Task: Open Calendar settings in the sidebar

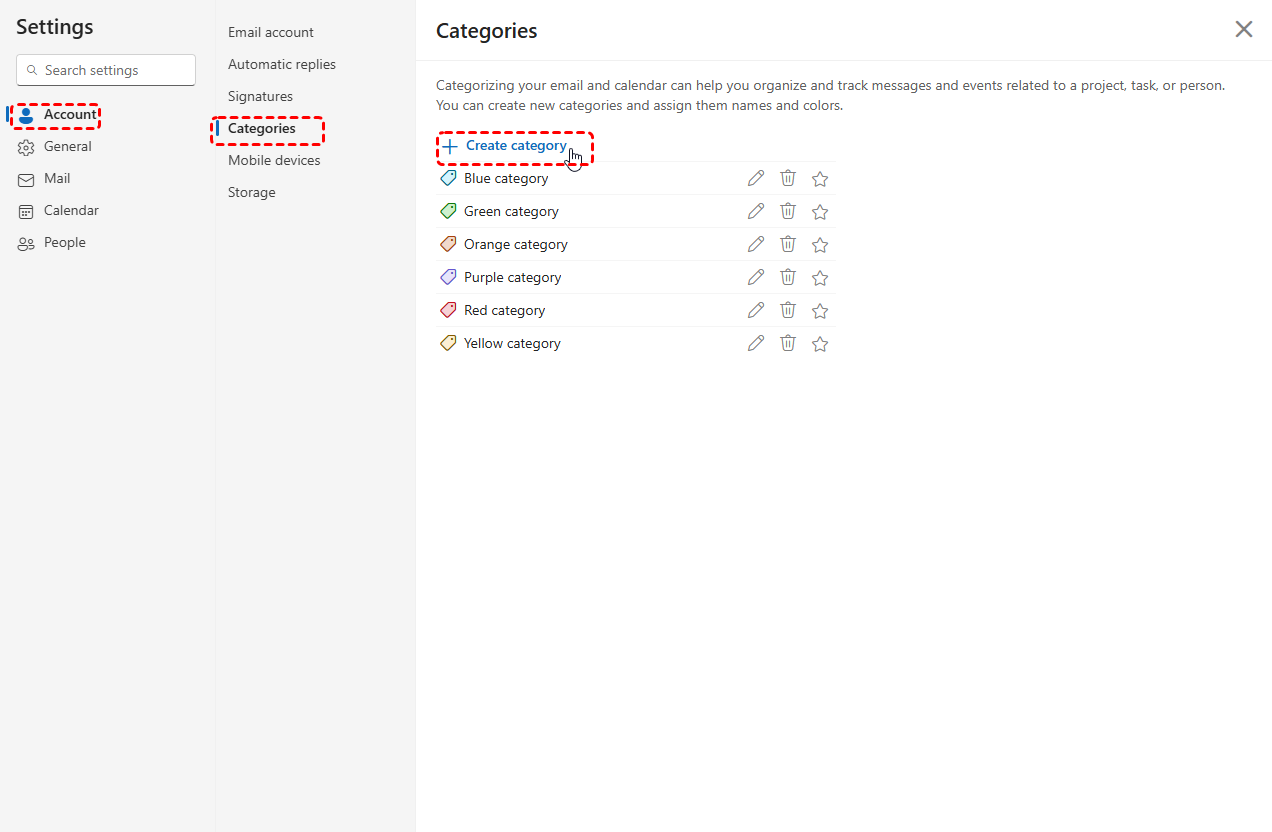Action: point(71,211)
